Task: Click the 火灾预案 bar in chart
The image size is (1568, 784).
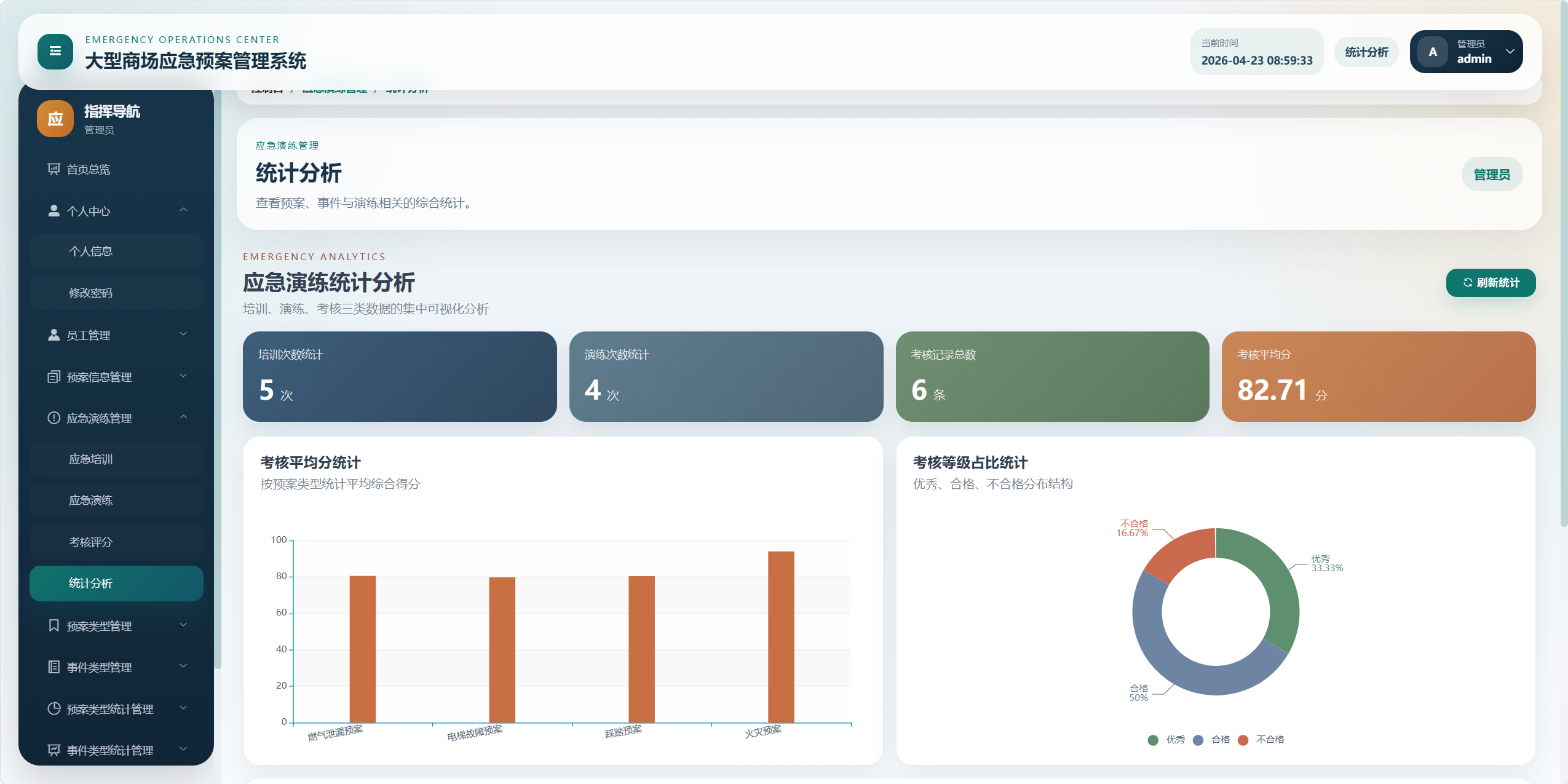Action: (781, 636)
